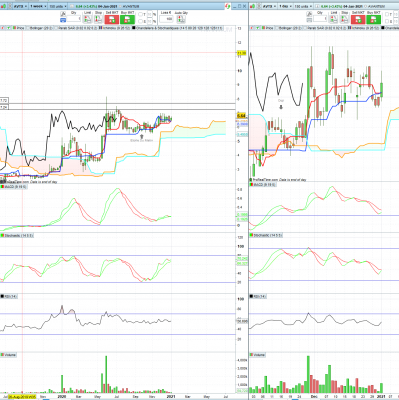Click the Price indicator icon in the weekly chart
This screenshot has width=399, height=400.
click(14, 28)
